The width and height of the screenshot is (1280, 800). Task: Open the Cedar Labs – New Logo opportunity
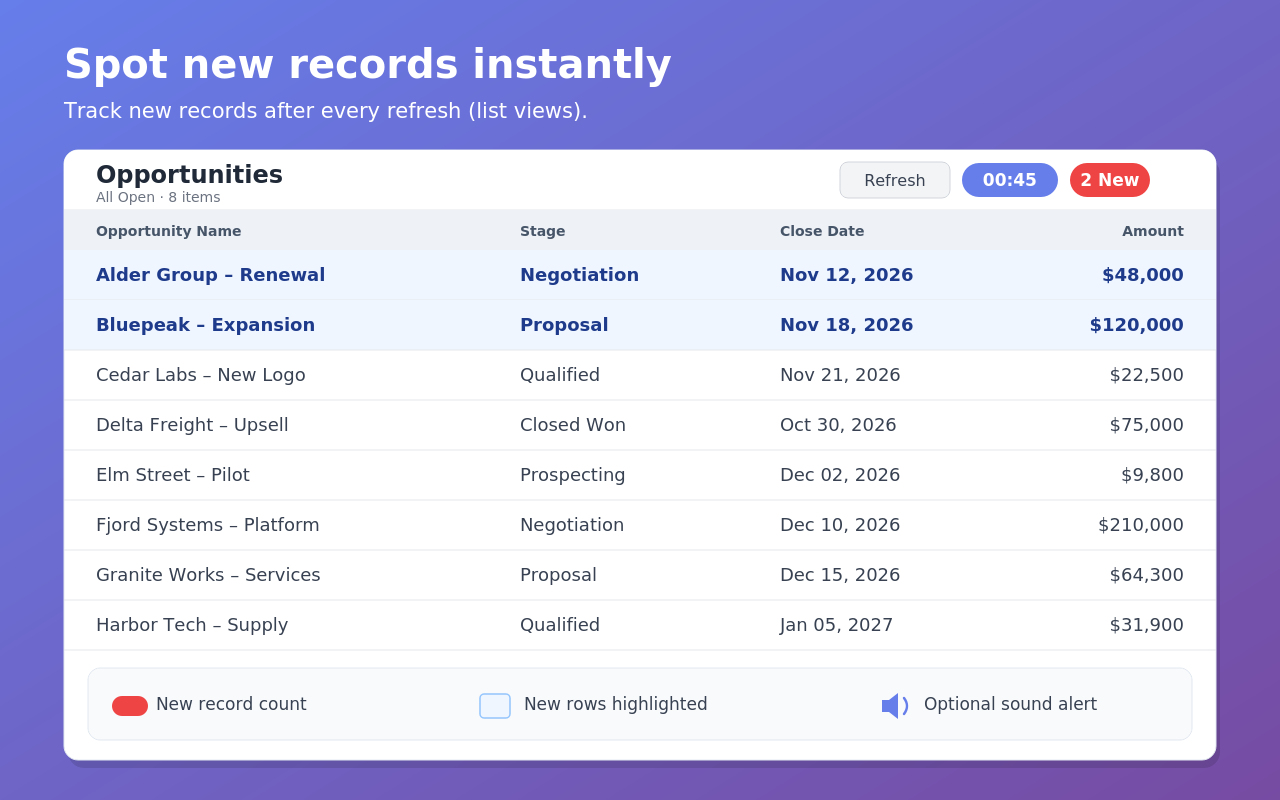pos(201,375)
